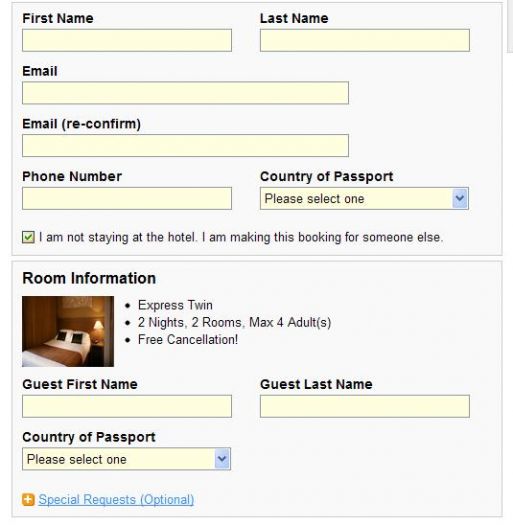Click the 'Phone Number' field label
The image size is (513, 525).
pyautogui.click(x=72, y=176)
